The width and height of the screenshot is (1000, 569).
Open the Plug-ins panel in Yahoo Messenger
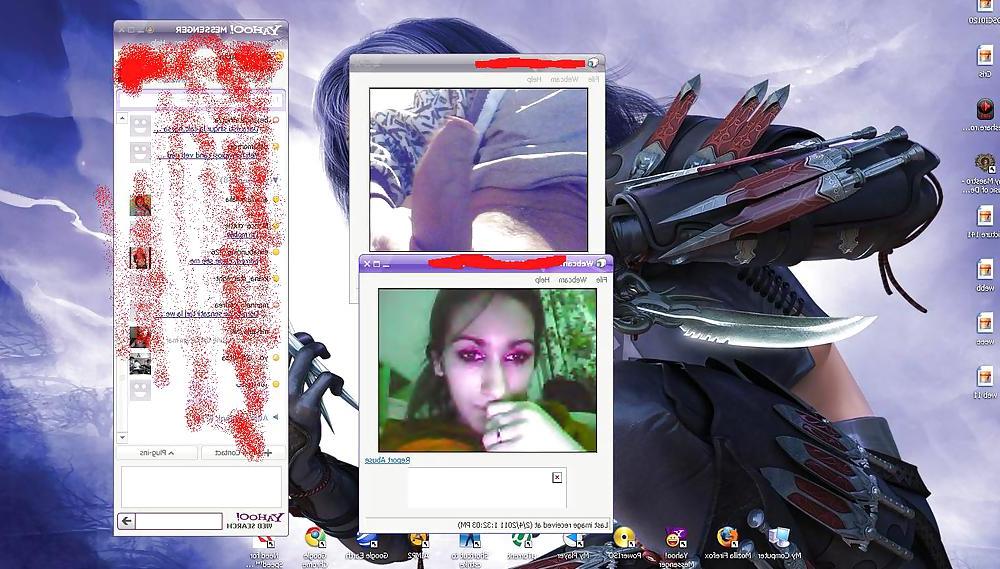(x=157, y=452)
